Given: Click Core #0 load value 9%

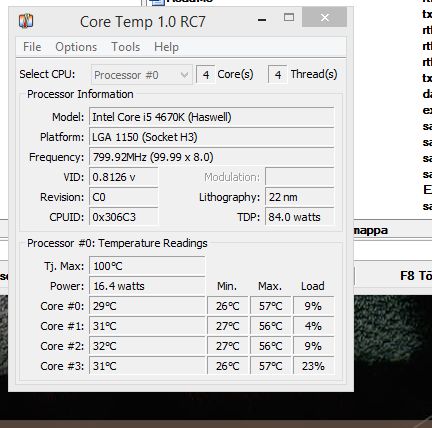Looking at the screenshot, I should coord(314,306).
